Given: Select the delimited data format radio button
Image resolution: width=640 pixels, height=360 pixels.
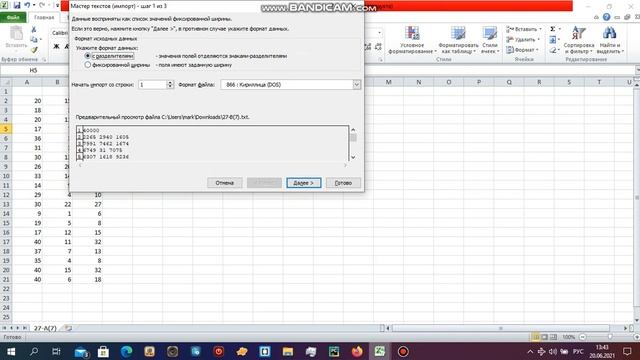Looking at the screenshot, I should pyautogui.click(x=87, y=56).
